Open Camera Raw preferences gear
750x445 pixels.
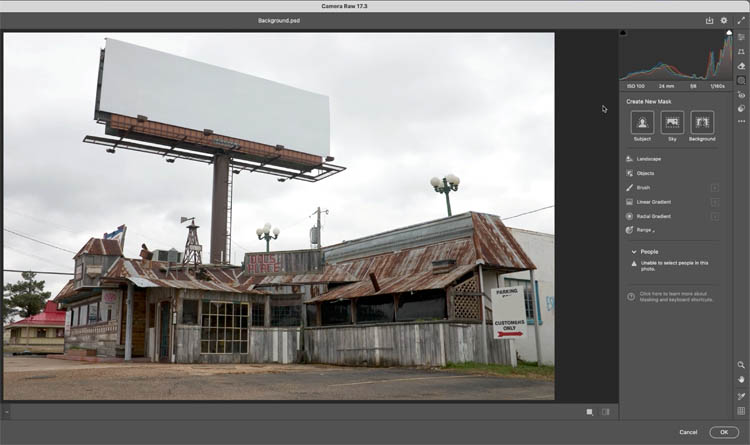[x=724, y=20]
